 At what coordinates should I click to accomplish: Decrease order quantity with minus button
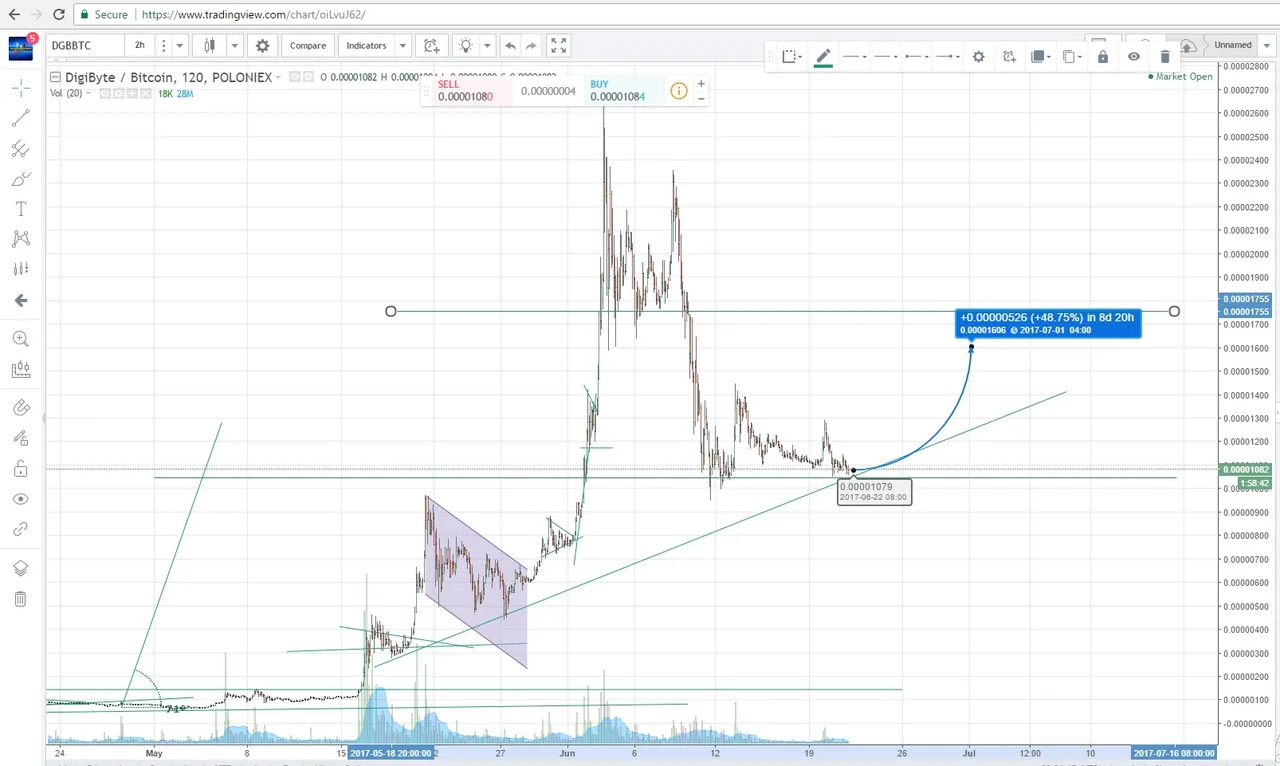click(x=701, y=98)
